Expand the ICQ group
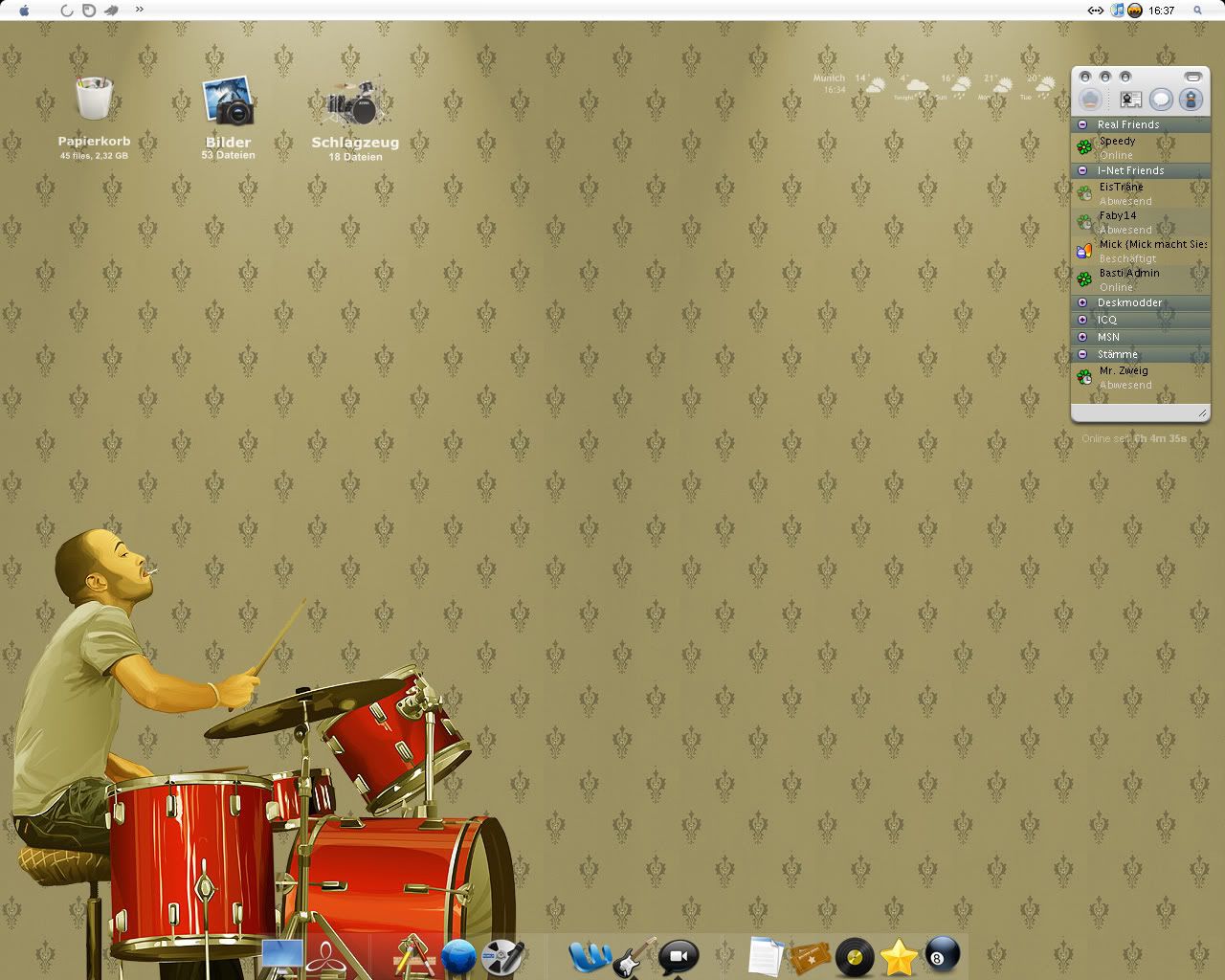The image size is (1225, 980). pyautogui.click(x=1082, y=320)
